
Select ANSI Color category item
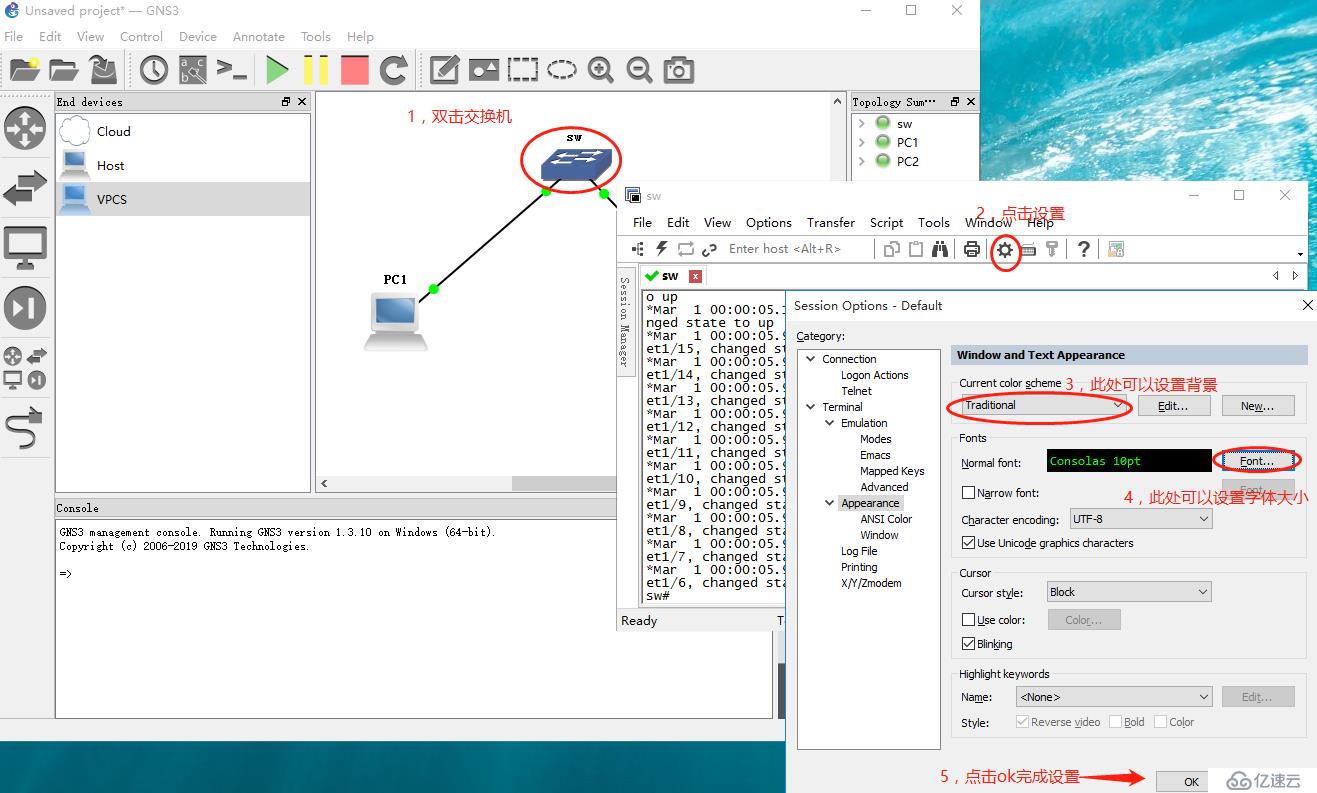[x=886, y=519]
